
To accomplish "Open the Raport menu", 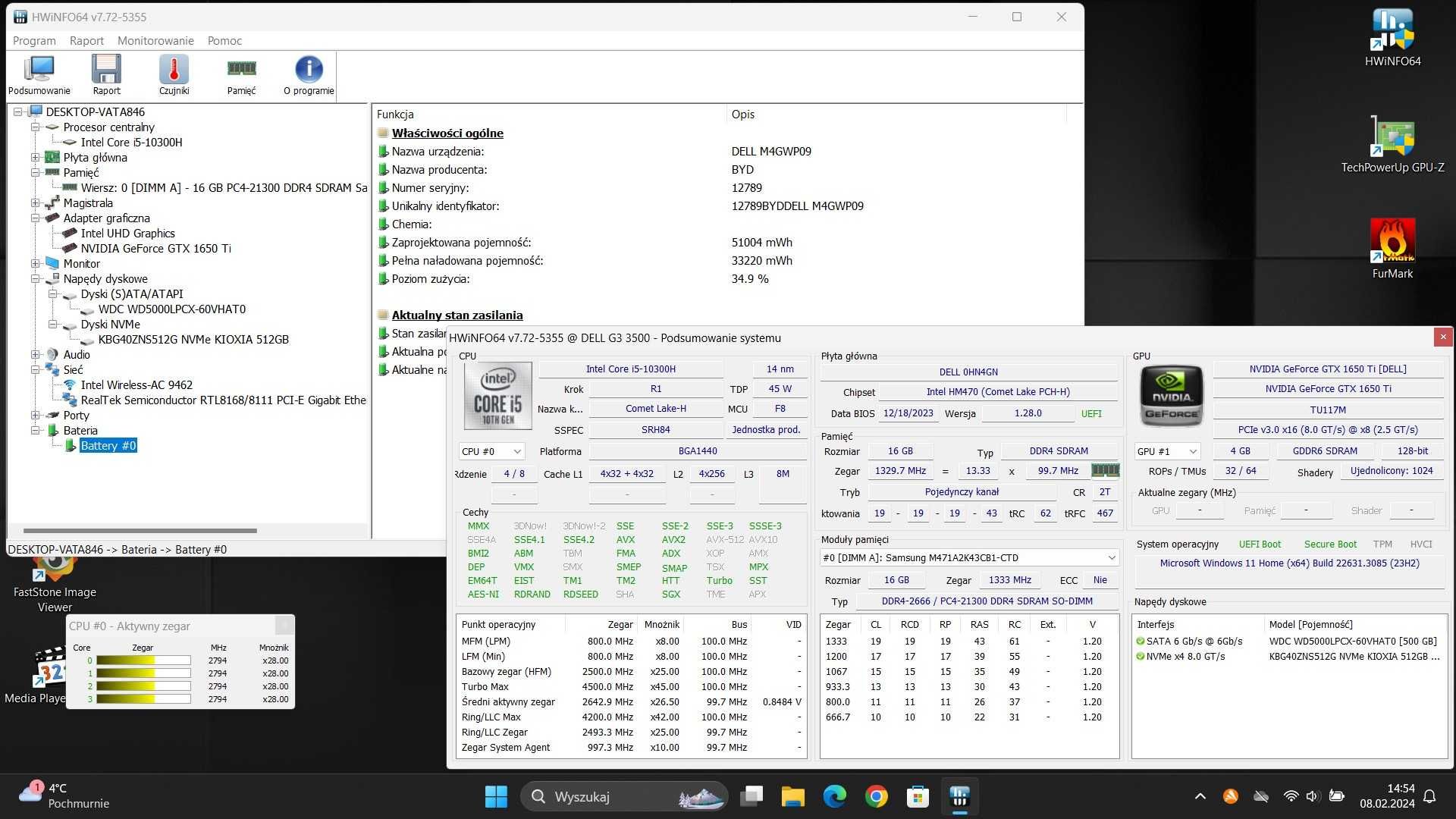I will [86, 40].
